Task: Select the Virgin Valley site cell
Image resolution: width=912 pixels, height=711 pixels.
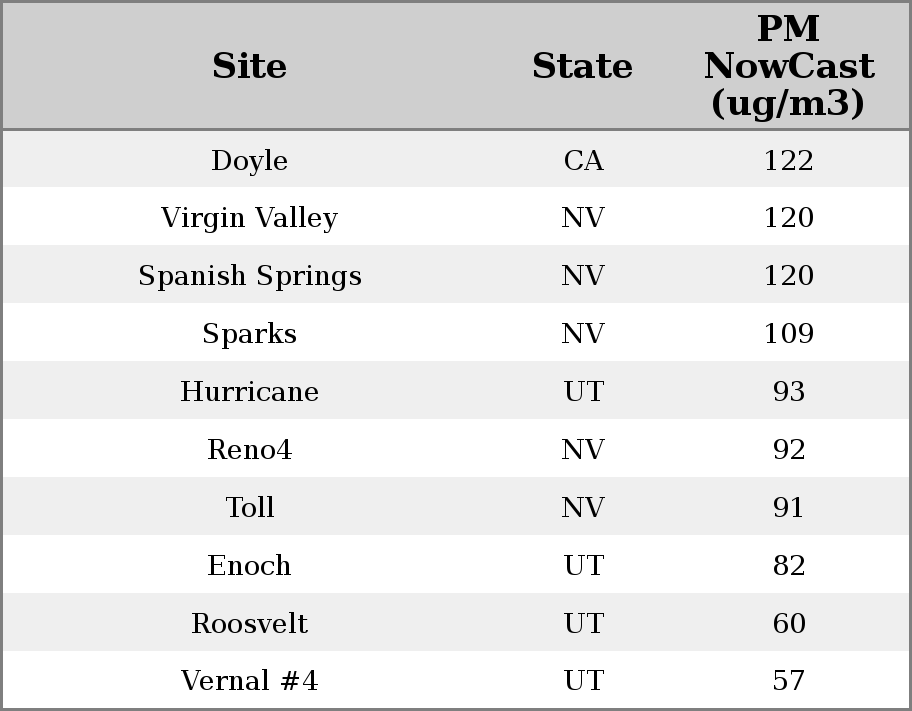Action: point(249,218)
